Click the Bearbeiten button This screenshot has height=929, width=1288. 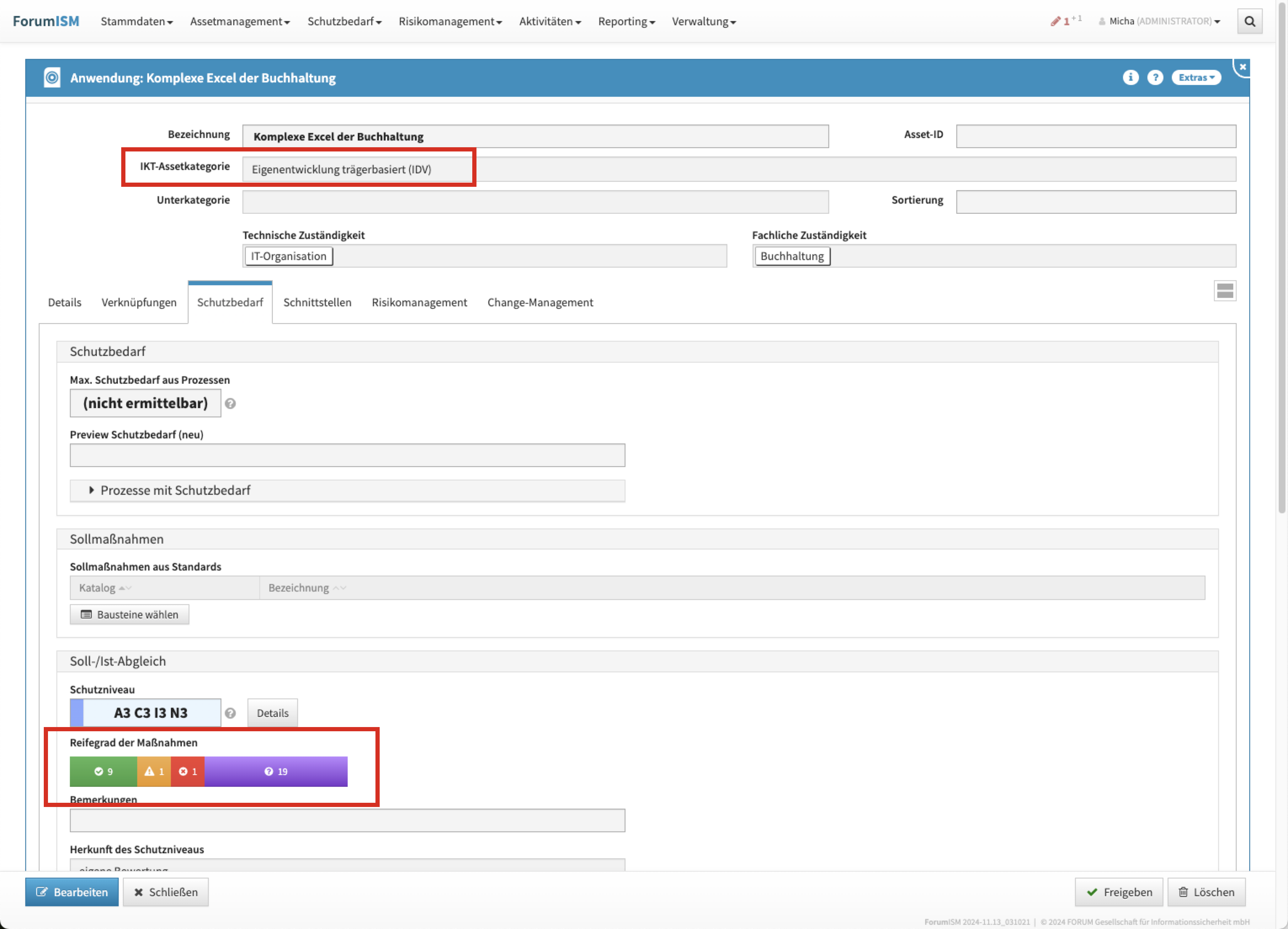72,892
